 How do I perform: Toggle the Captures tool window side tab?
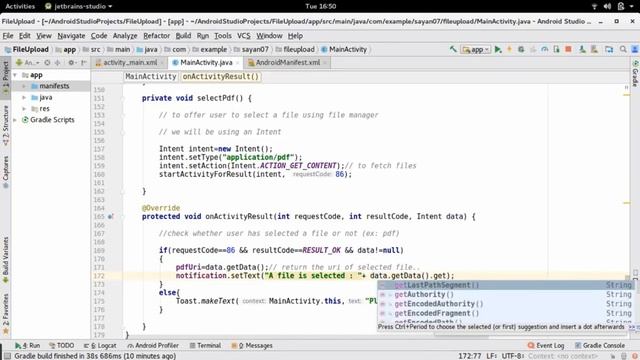(x=5, y=172)
